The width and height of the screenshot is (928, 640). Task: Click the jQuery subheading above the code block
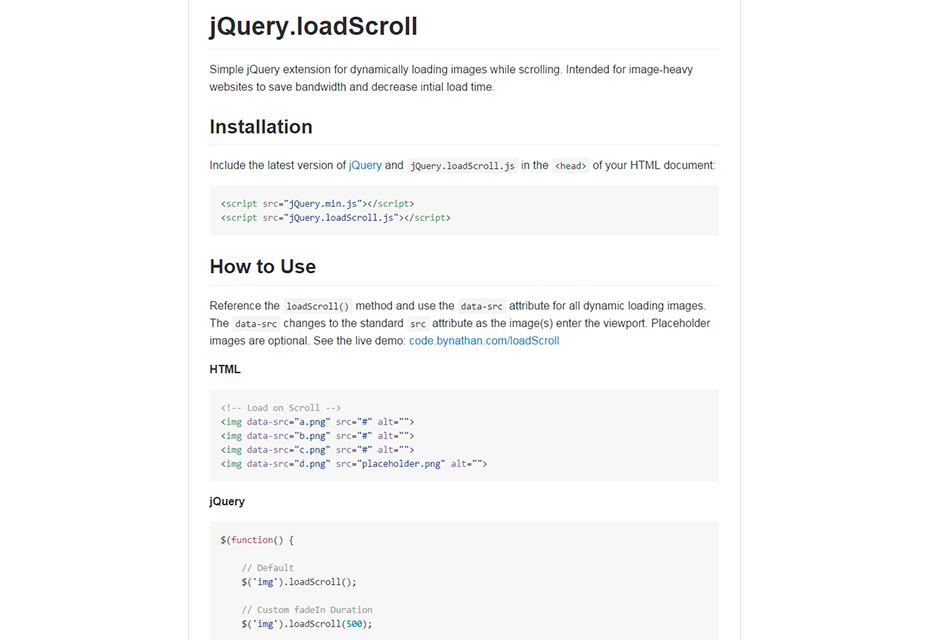tap(227, 501)
